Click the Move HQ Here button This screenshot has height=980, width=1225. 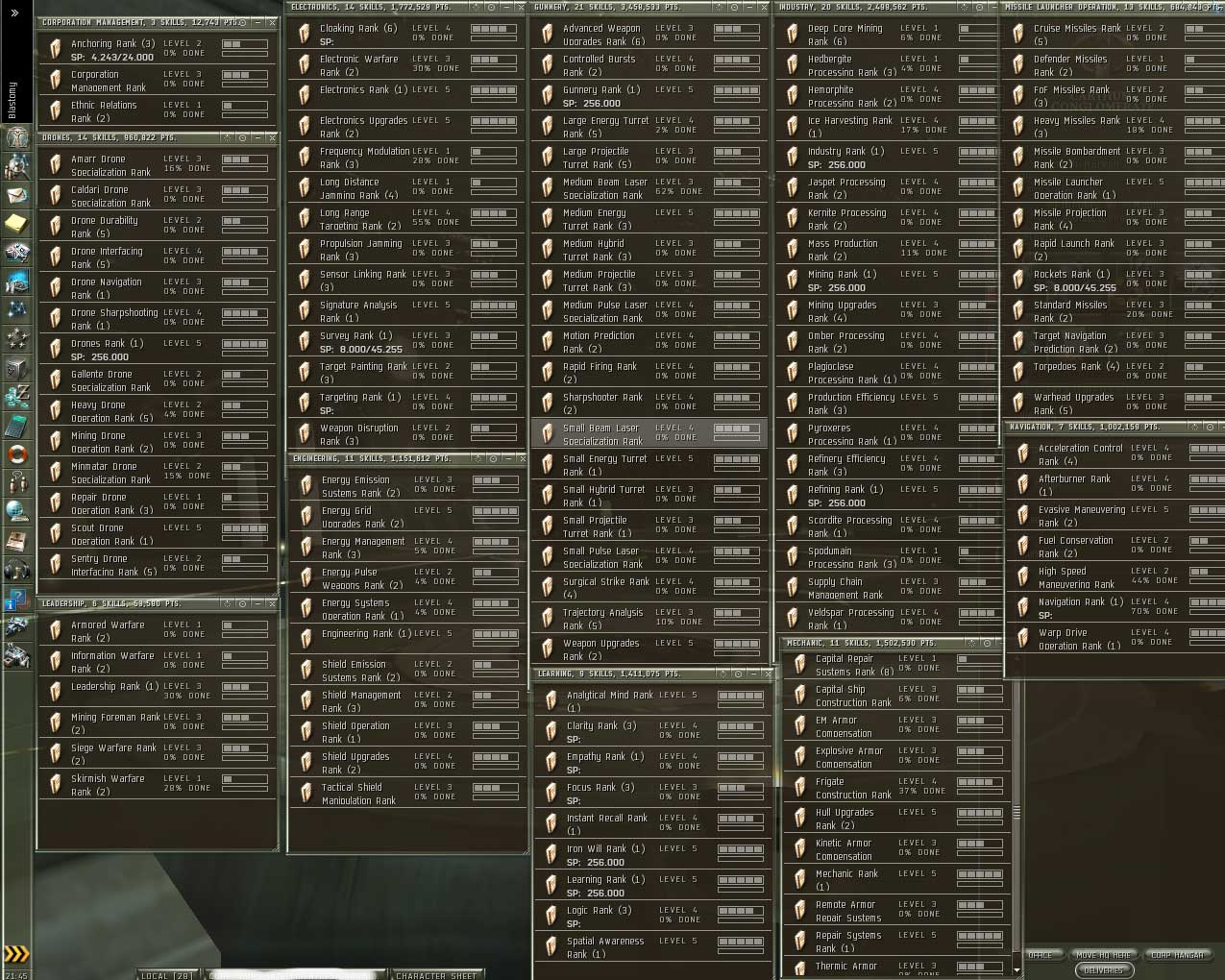click(x=1103, y=955)
